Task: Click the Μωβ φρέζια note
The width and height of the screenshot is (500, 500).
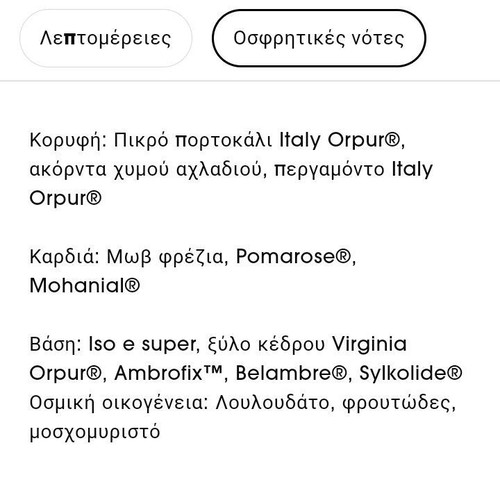Action: (x=165, y=257)
